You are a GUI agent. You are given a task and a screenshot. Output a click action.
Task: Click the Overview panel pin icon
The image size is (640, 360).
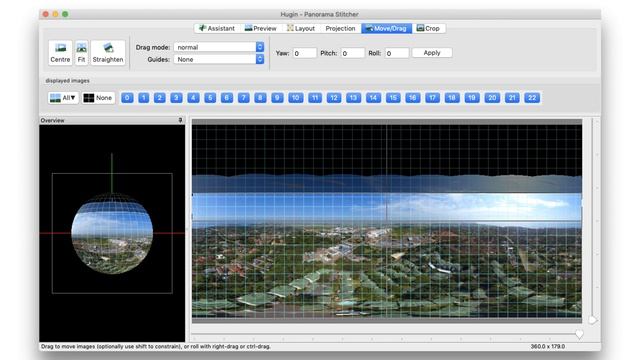[x=180, y=120]
